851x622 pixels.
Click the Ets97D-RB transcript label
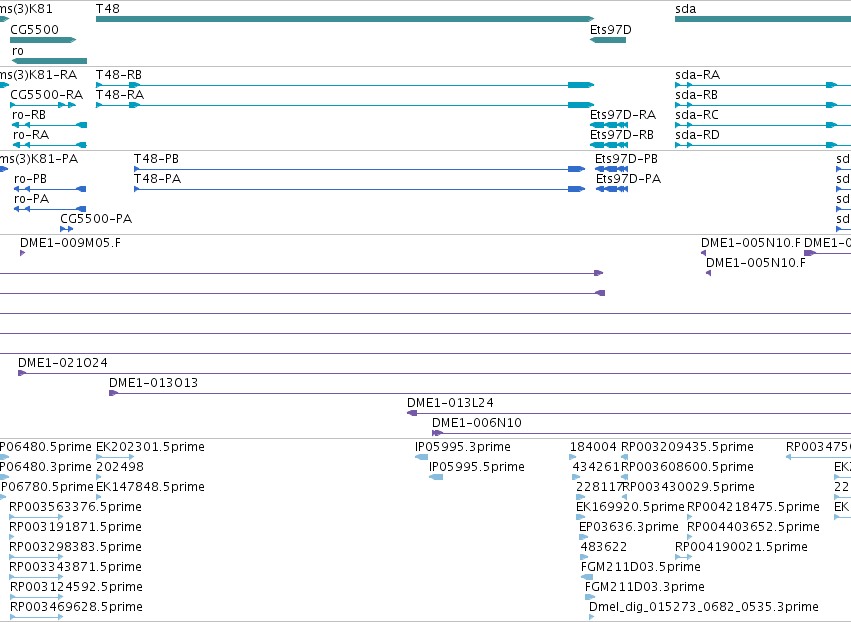pos(621,135)
